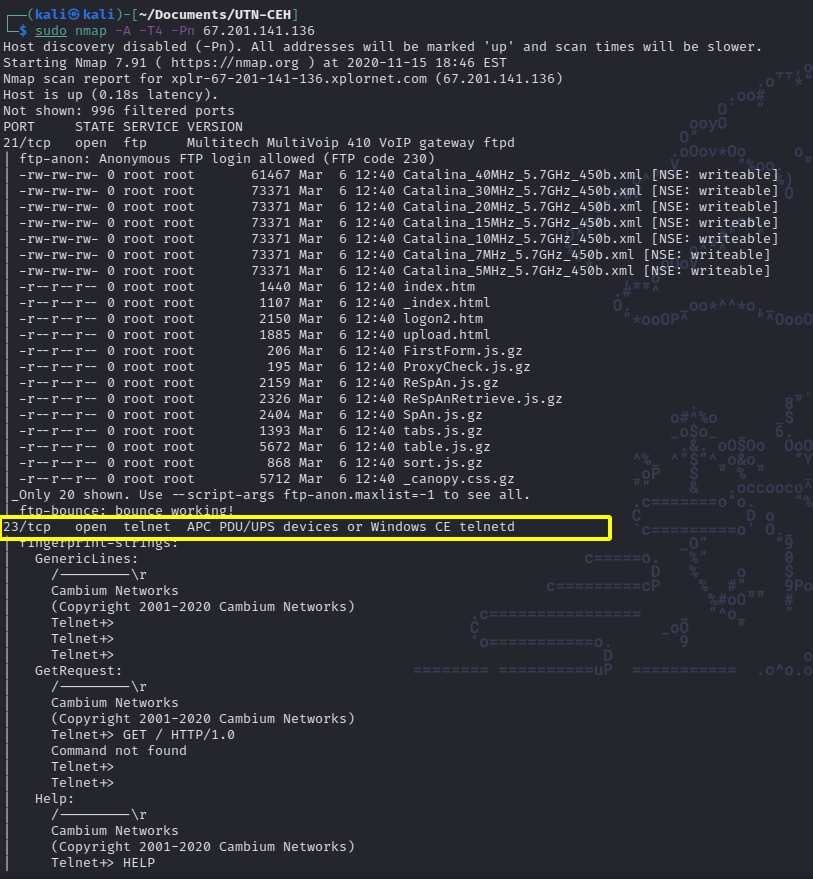Viewport: 813px width, 879px height.
Task: Click the _index.html file entry
Action: click(x=446, y=303)
